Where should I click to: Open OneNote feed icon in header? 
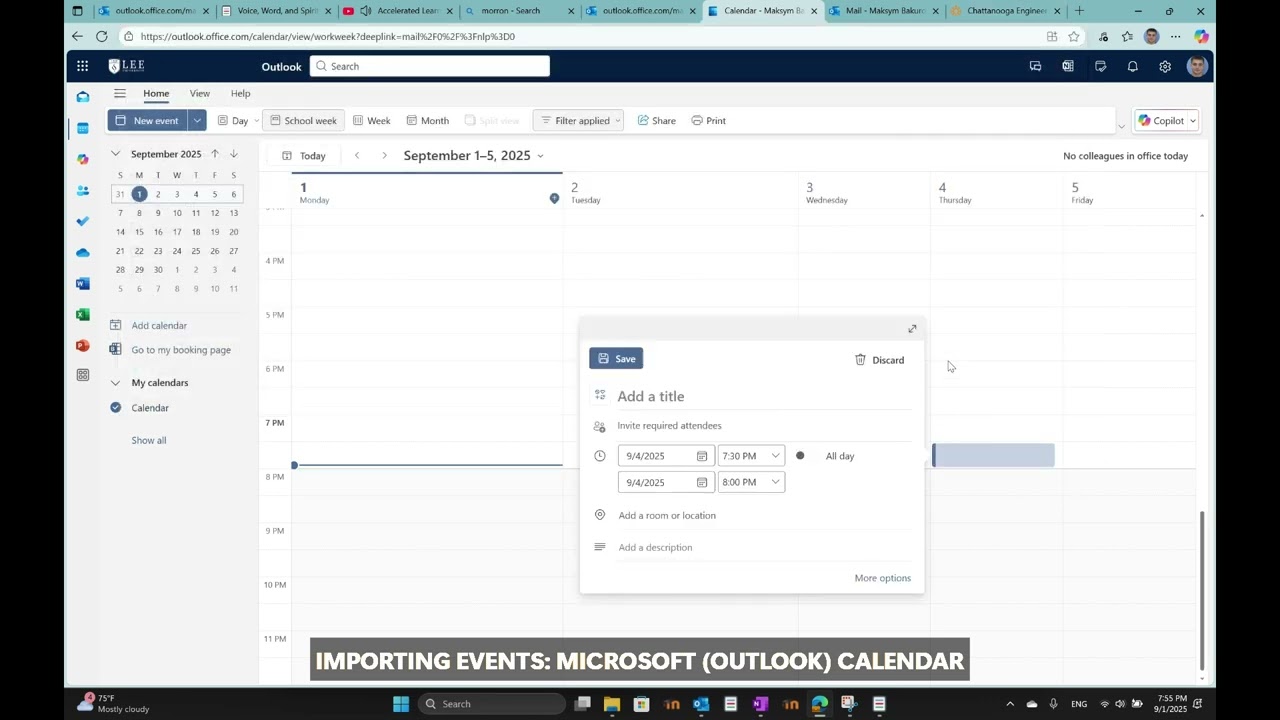1068,66
